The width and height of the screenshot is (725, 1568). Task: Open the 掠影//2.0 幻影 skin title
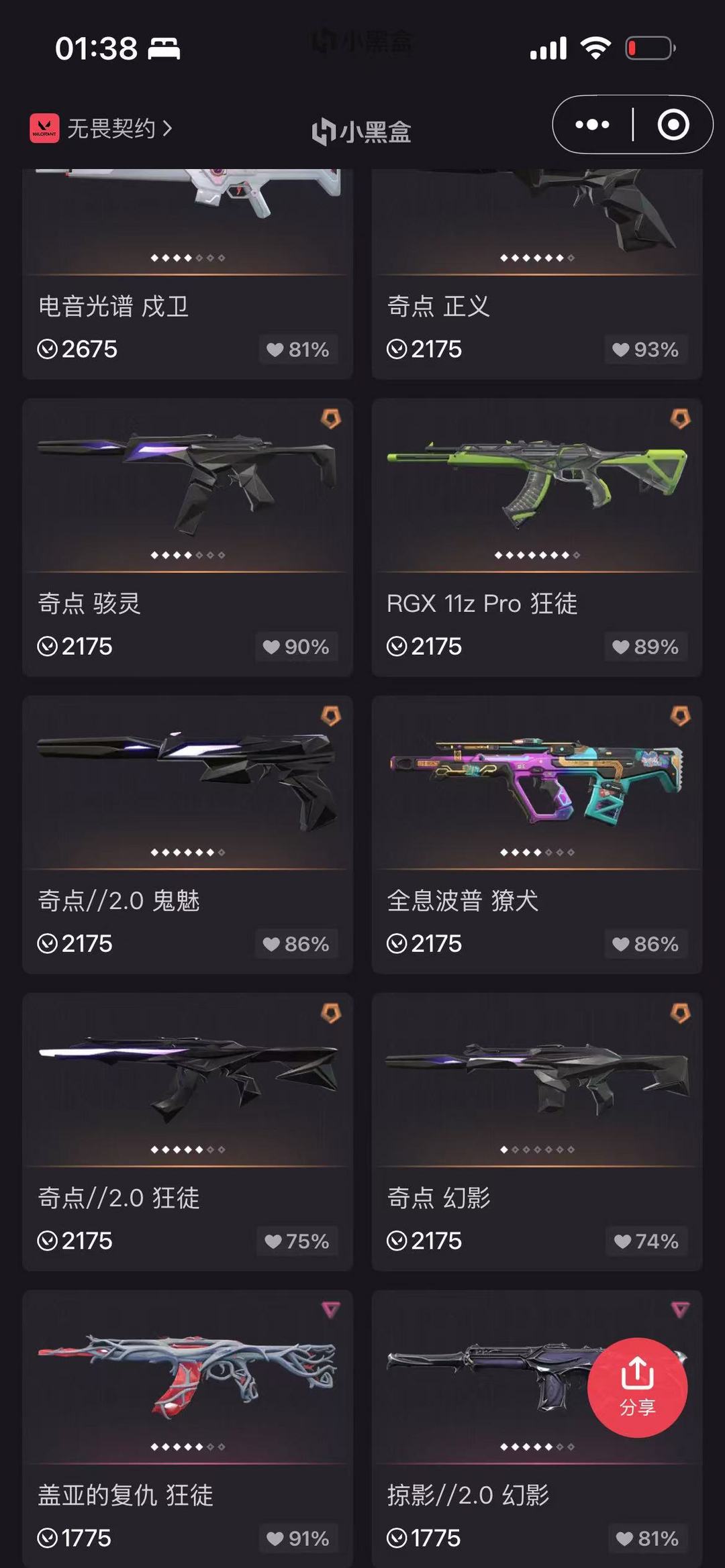point(468,1495)
